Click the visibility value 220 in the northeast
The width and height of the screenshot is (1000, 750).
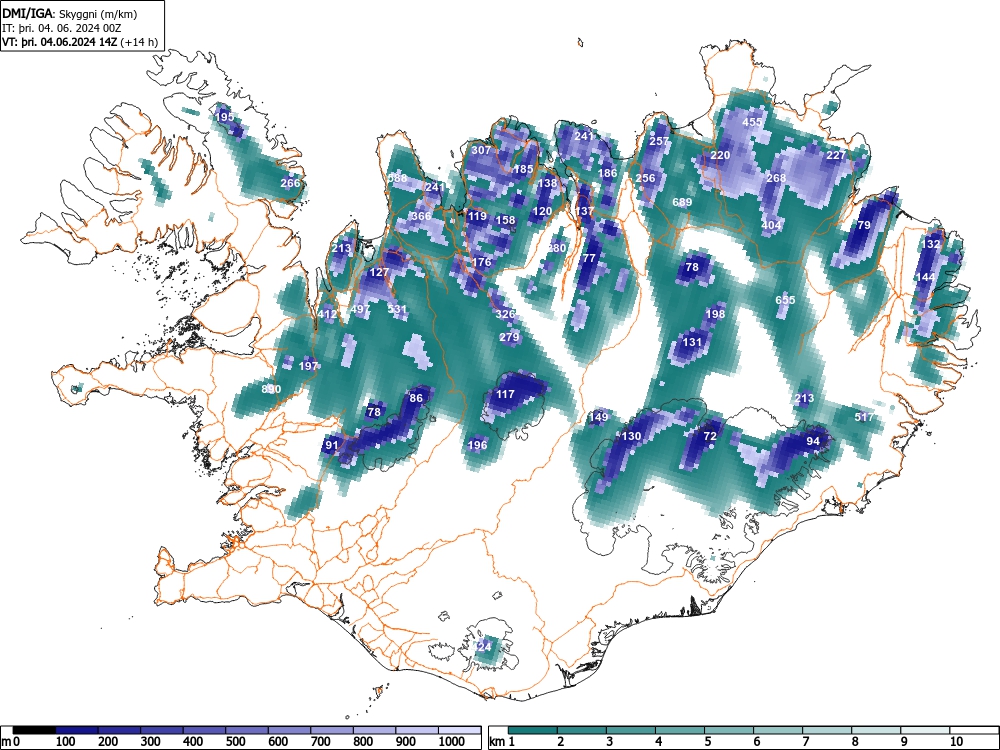[x=720, y=155]
